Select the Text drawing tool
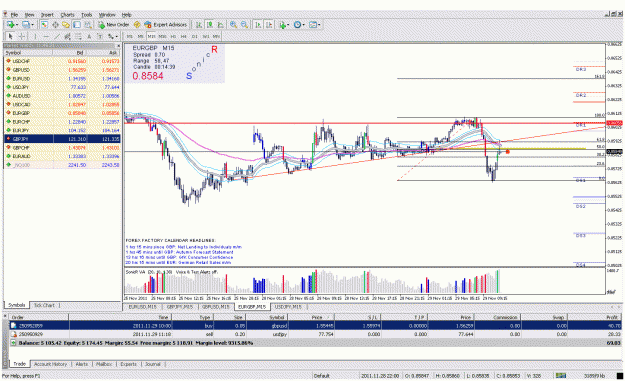Image resolution: width=625 pixels, height=381 pixels. coord(89,36)
